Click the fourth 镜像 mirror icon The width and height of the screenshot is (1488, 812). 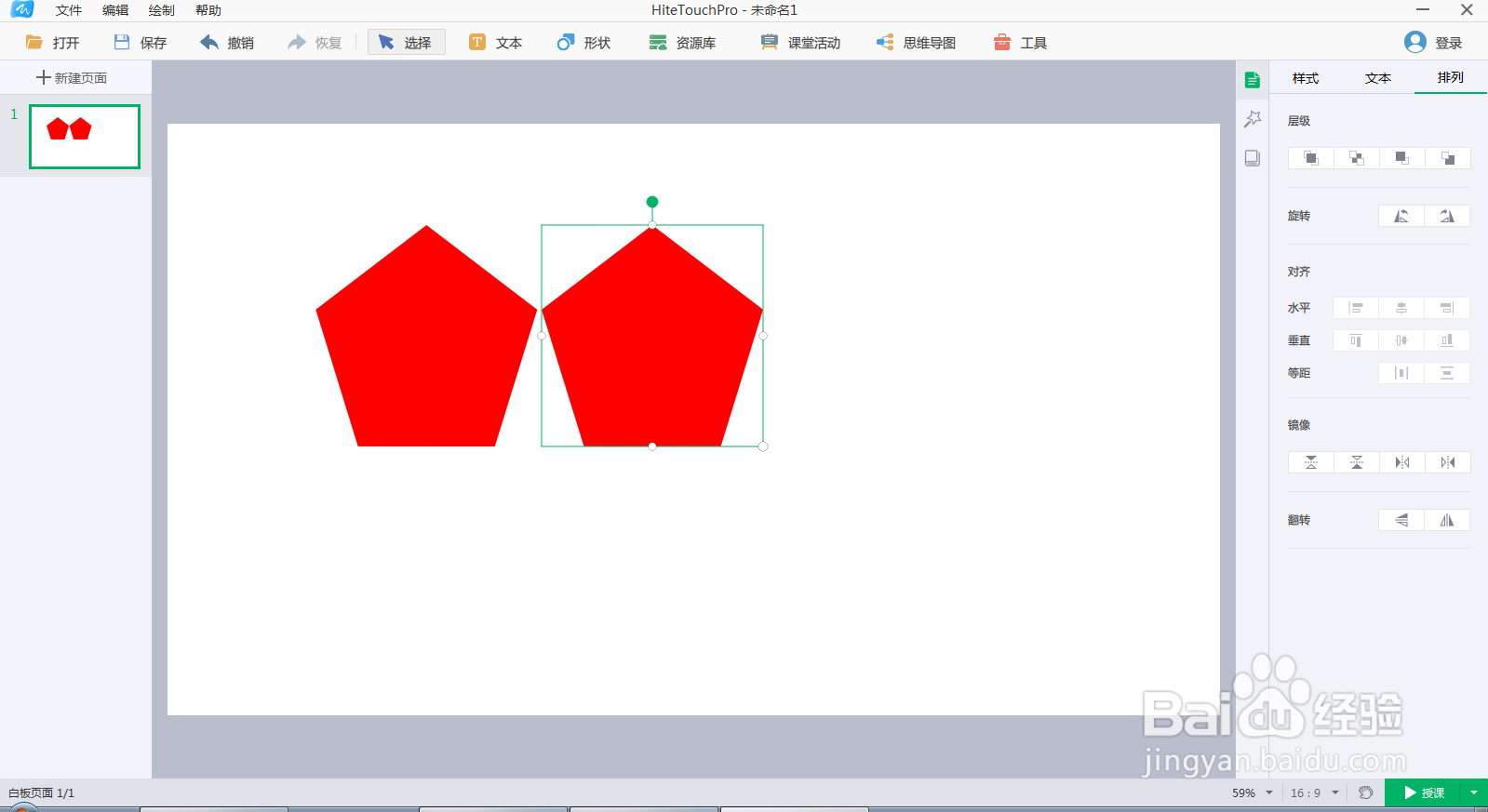coord(1448,462)
